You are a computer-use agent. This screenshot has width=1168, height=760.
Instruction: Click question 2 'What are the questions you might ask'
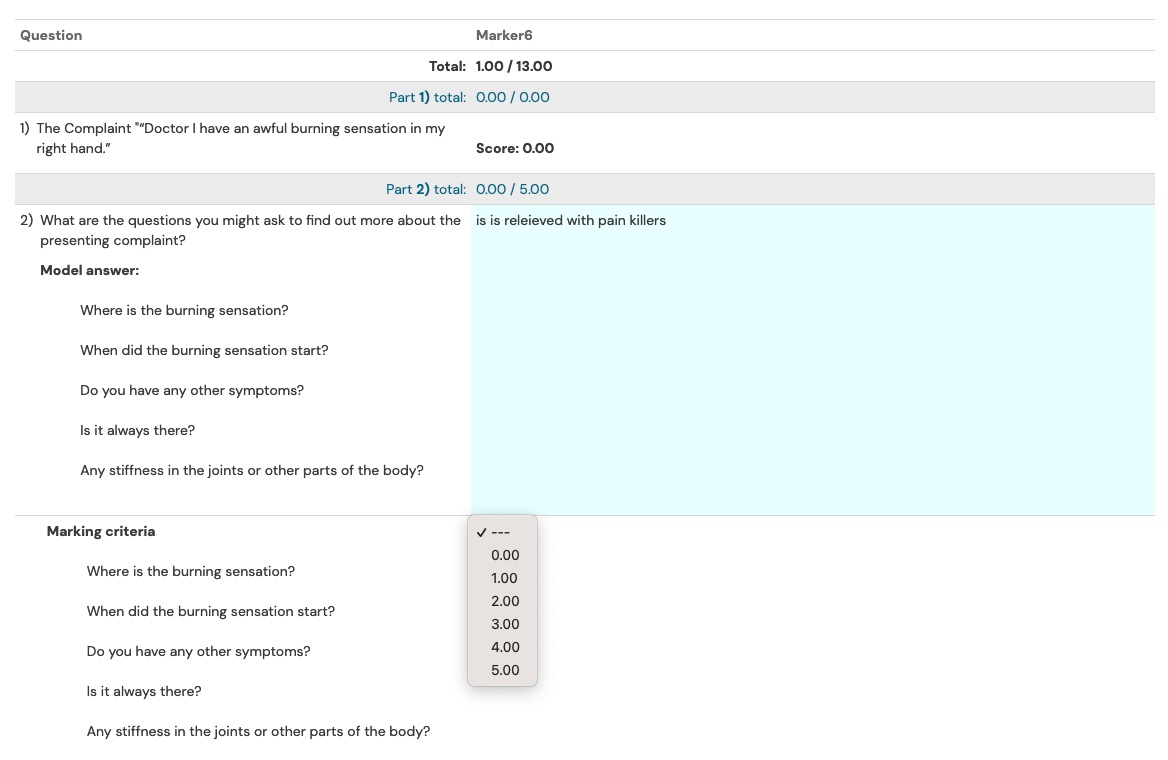(x=250, y=230)
